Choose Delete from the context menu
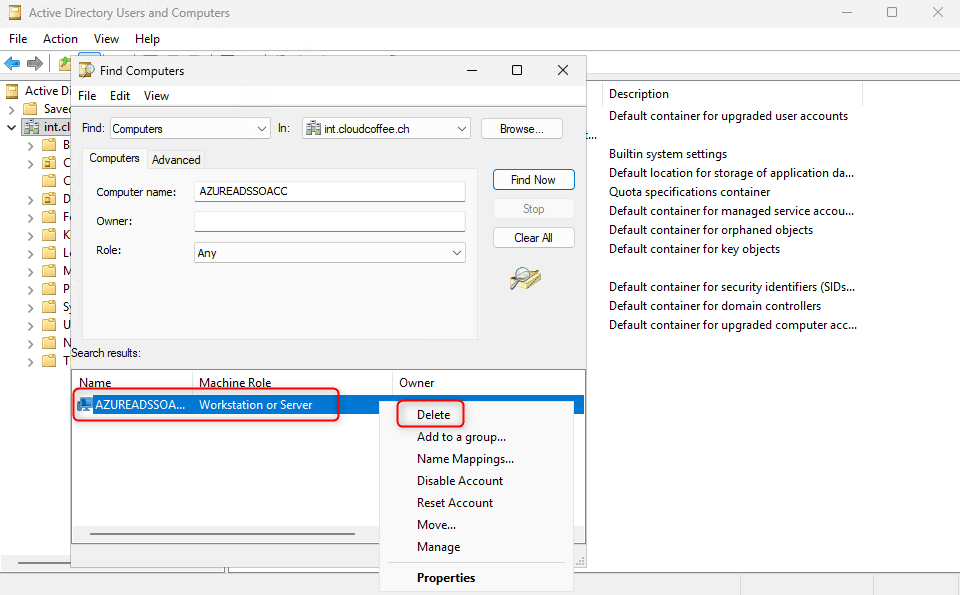The width and height of the screenshot is (960, 595). point(433,415)
